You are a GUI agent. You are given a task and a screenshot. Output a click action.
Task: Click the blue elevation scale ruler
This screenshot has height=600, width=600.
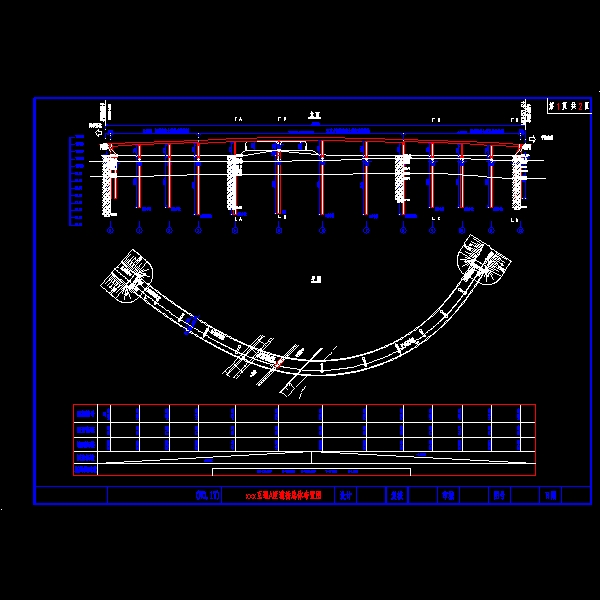[76, 181]
